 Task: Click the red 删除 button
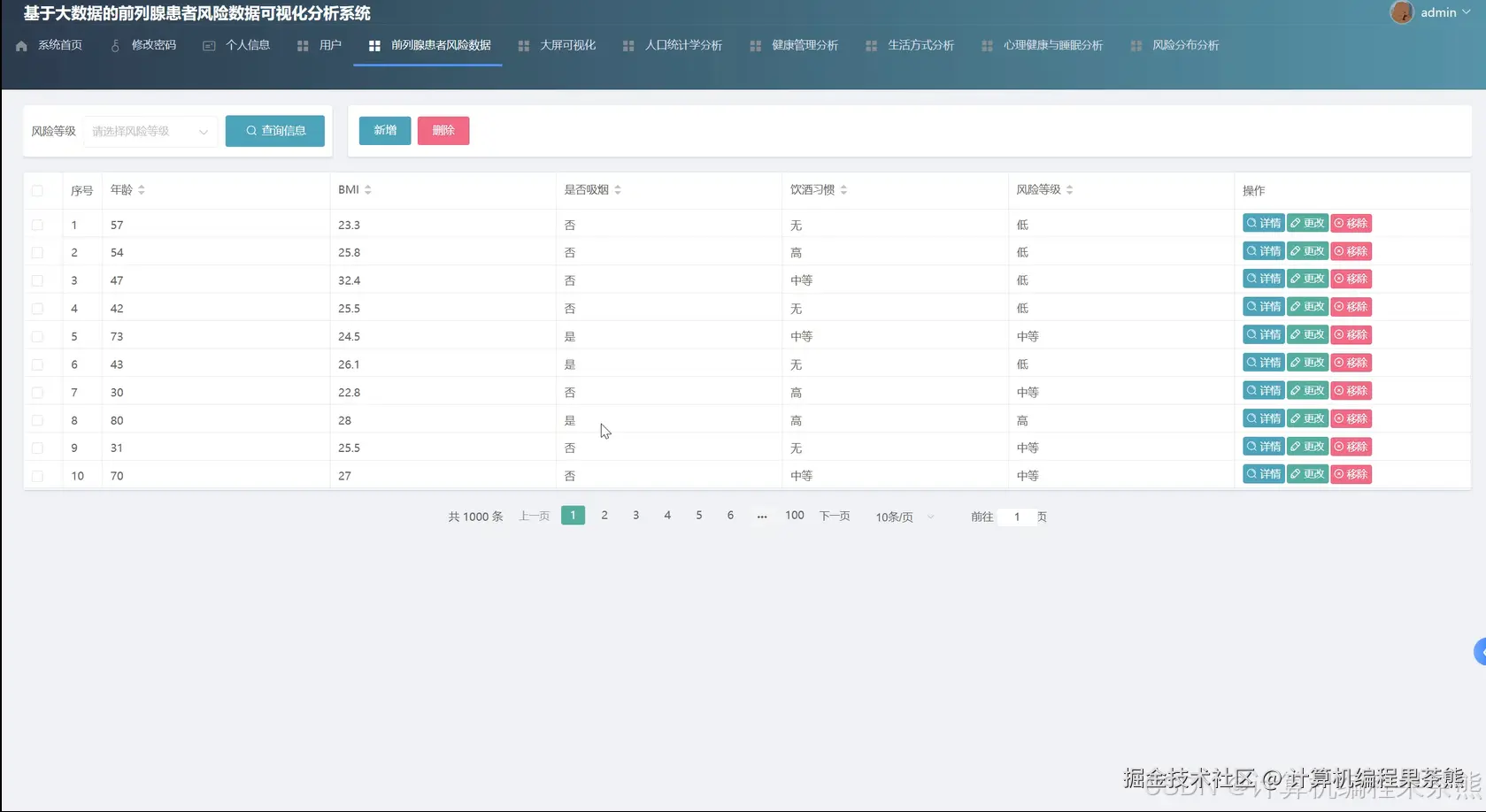(443, 130)
